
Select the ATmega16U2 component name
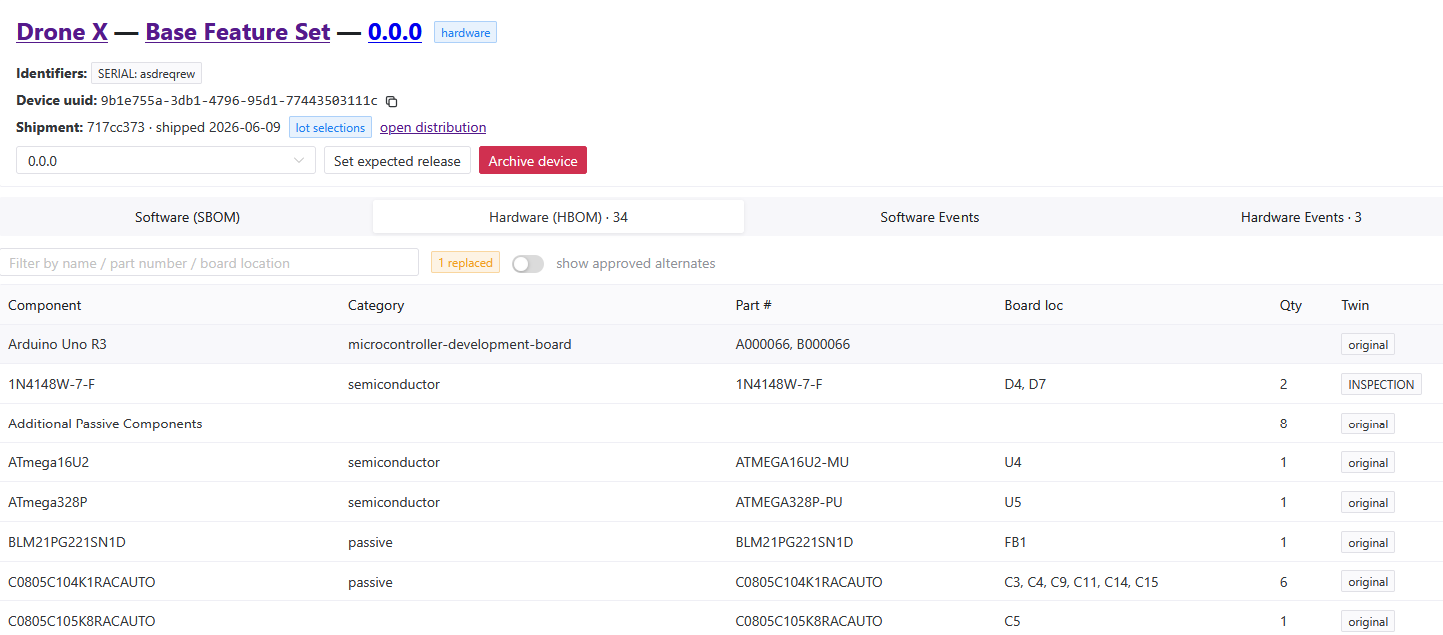(x=49, y=463)
